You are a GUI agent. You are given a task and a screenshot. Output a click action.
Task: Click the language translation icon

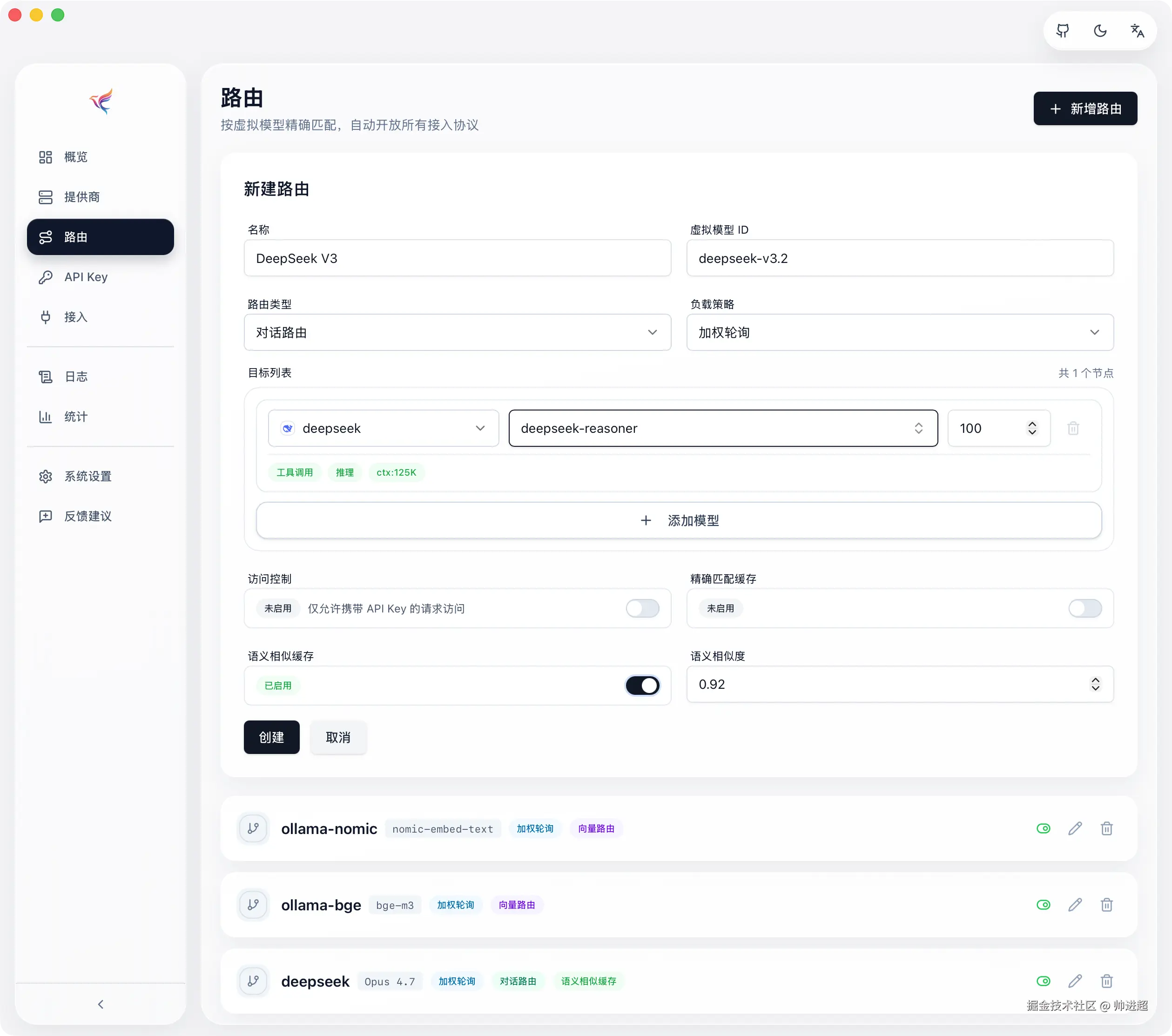pos(1137,31)
